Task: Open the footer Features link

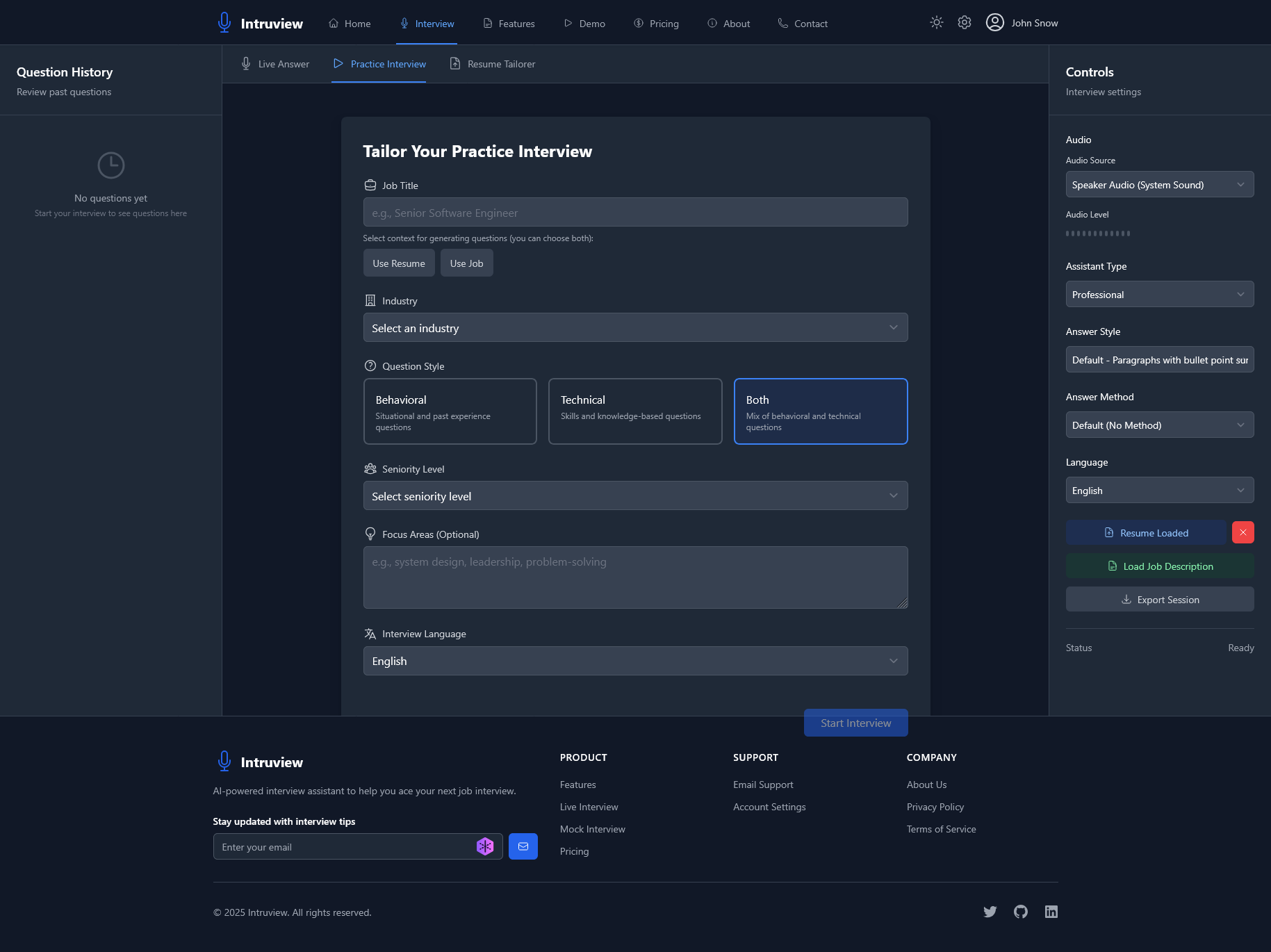Action: tap(578, 785)
